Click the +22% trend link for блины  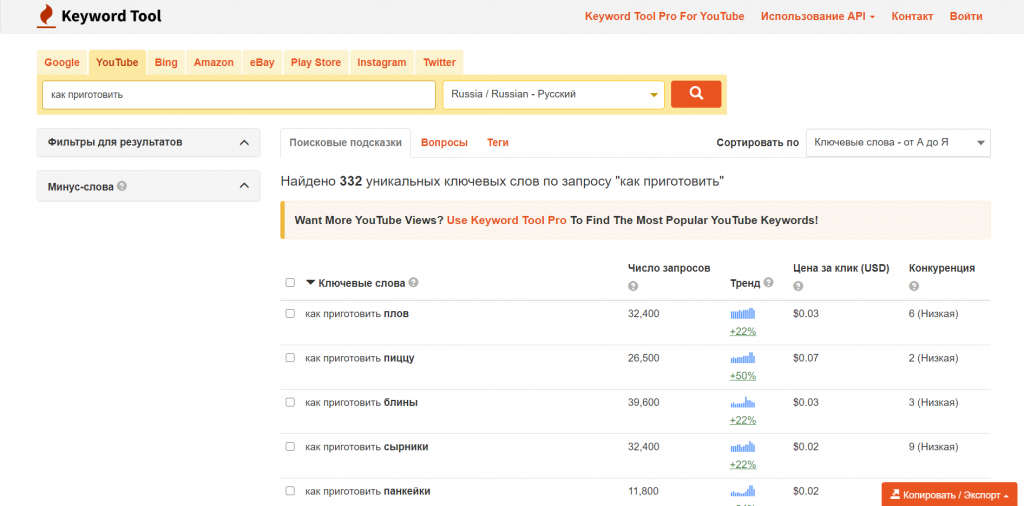tap(743, 420)
